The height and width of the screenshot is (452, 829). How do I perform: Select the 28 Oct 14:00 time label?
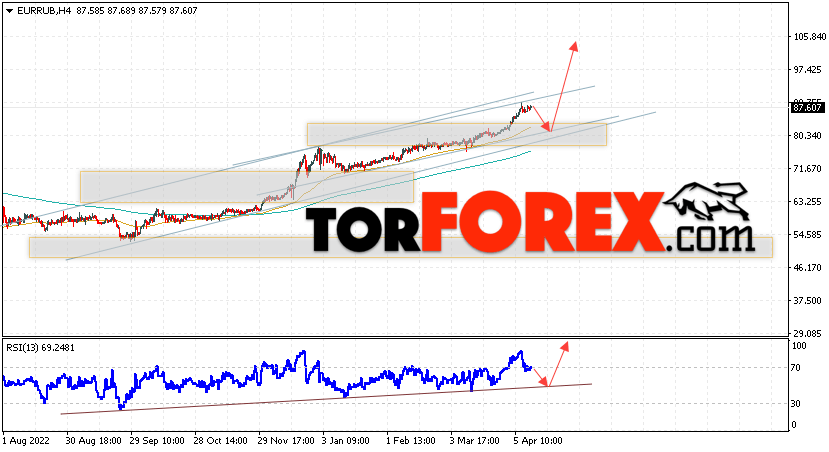[220, 441]
